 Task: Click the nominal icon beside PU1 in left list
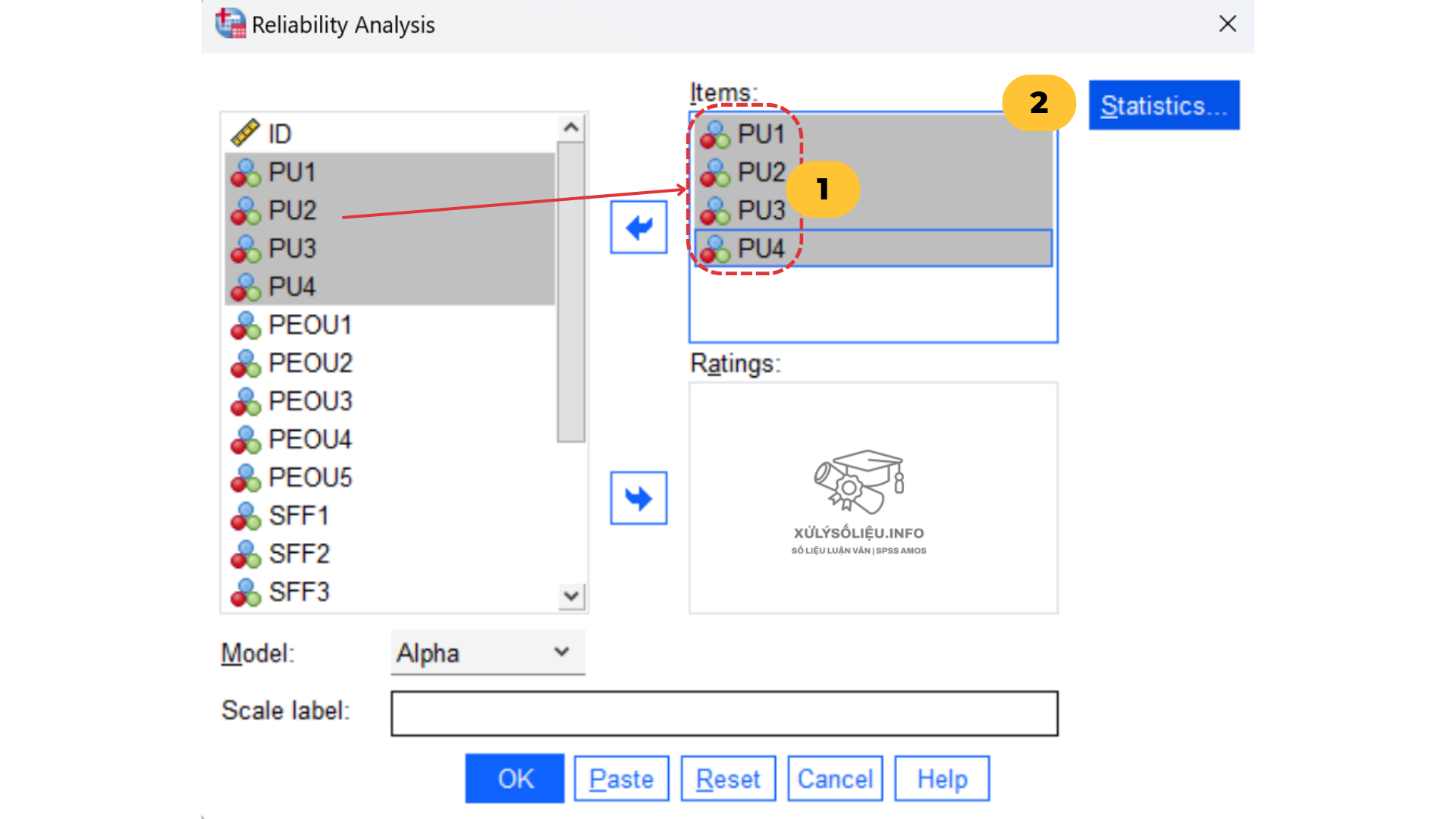pos(246,173)
